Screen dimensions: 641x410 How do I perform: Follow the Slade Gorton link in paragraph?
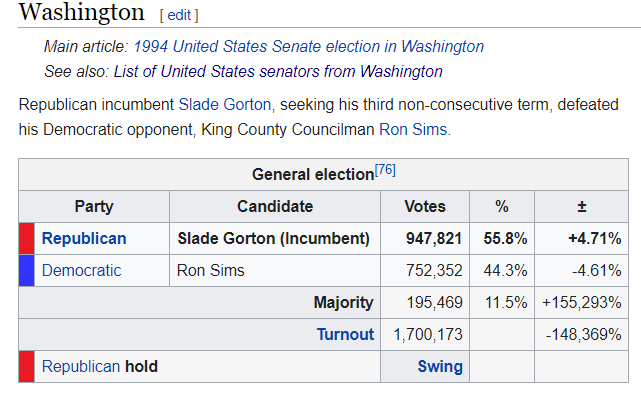coord(225,105)
